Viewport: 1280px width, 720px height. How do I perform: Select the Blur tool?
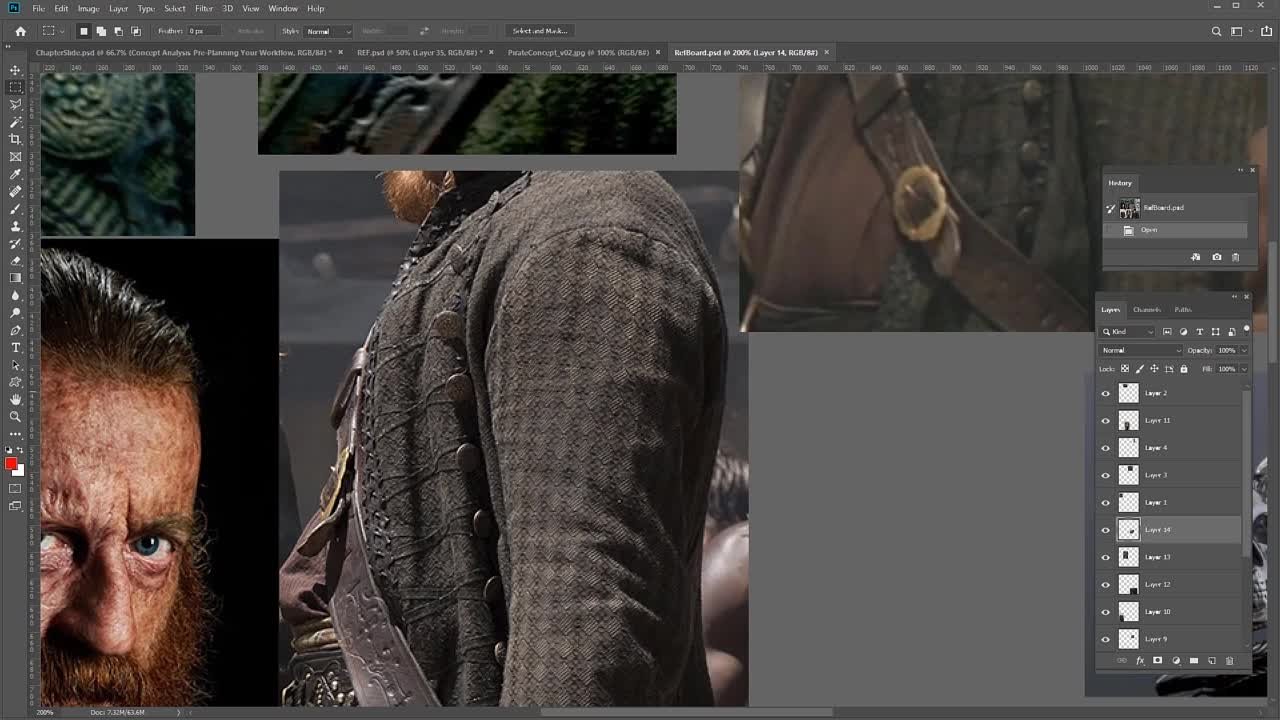pyautogui.click(x=15, y=295)
